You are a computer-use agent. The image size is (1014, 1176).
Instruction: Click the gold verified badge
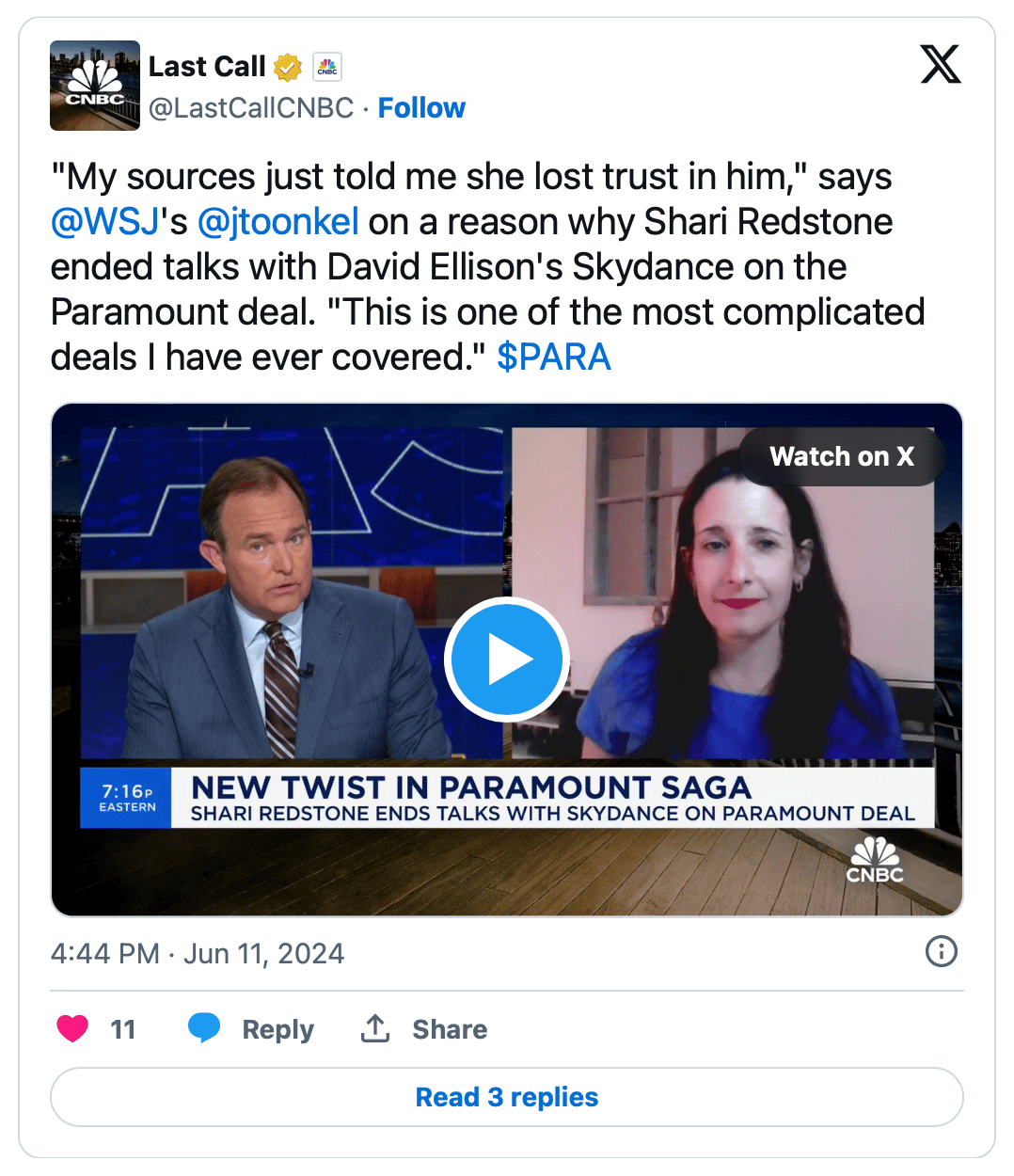click(x=288, y=68)
